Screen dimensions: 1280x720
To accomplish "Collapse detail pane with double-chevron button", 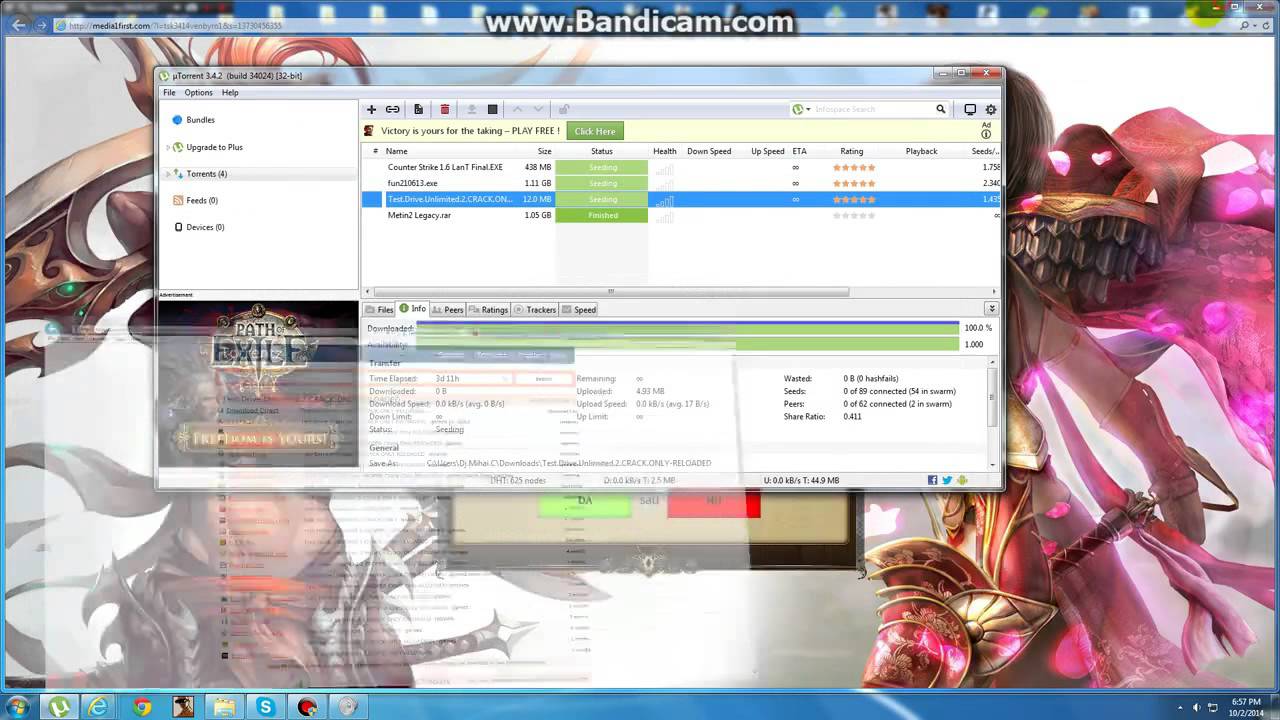I will coord(991,309).
